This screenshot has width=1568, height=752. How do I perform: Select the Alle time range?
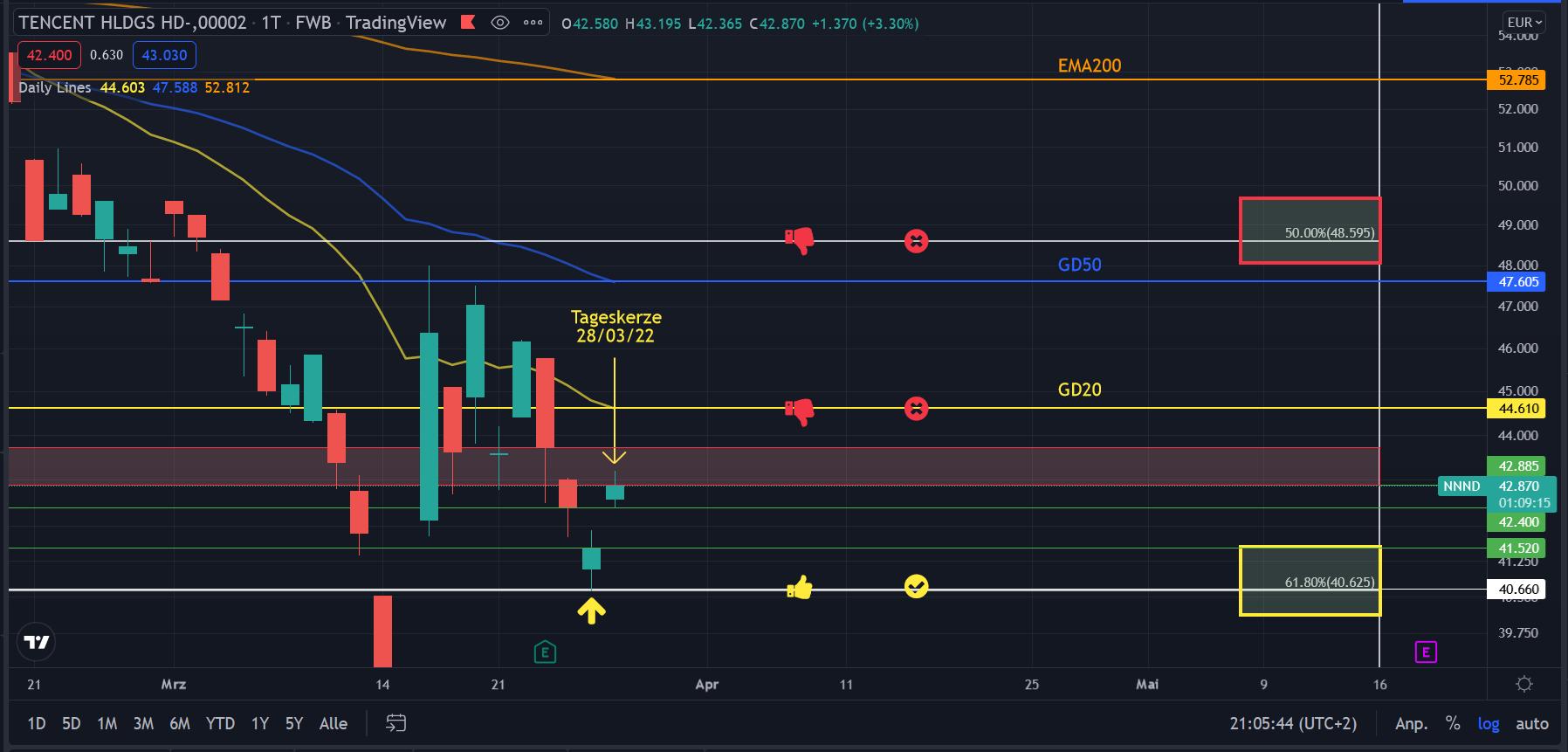[x=334, y=723]
